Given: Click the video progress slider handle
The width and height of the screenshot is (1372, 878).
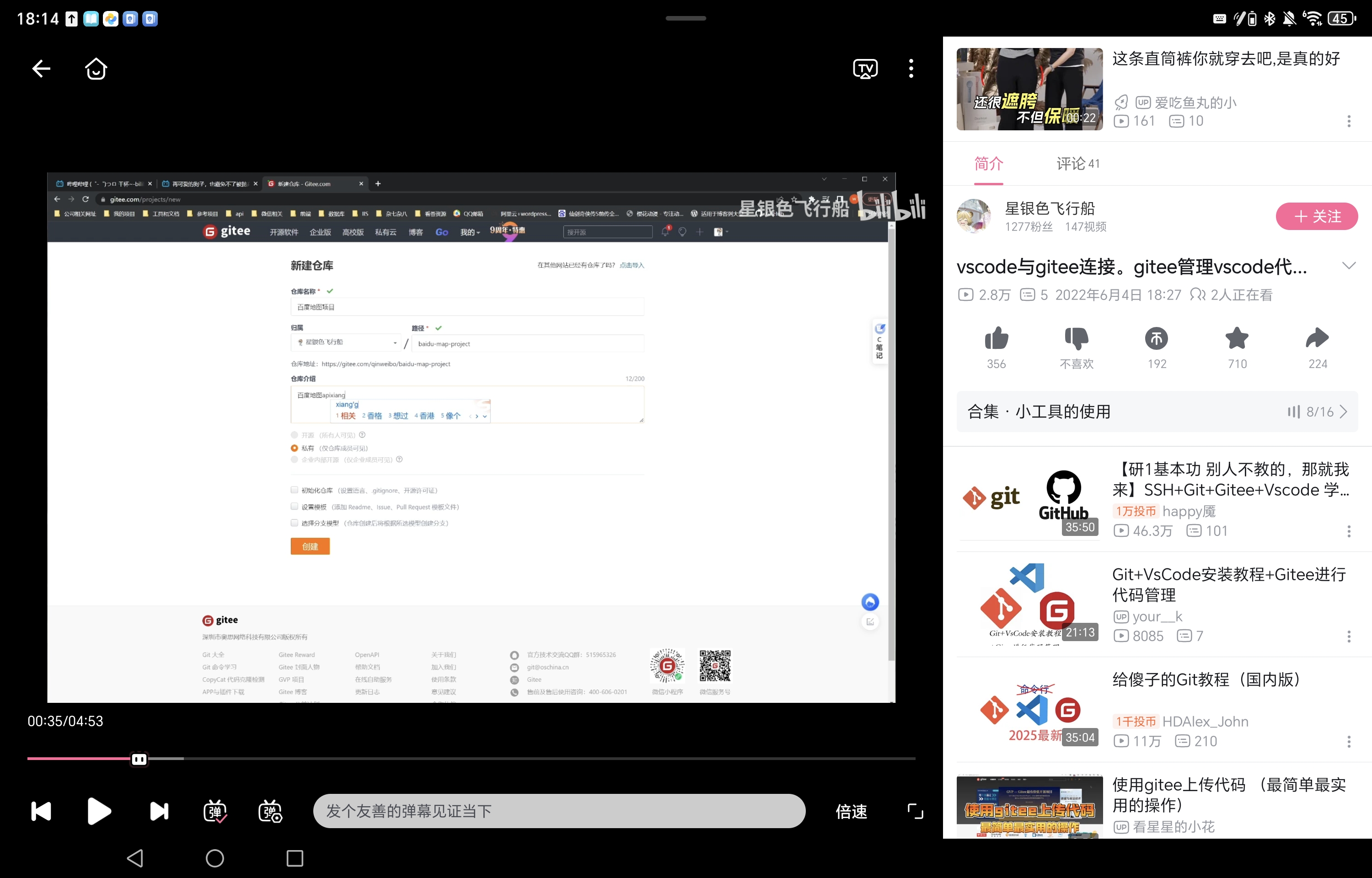Looking at the screenshot, I should pos(139,759).
